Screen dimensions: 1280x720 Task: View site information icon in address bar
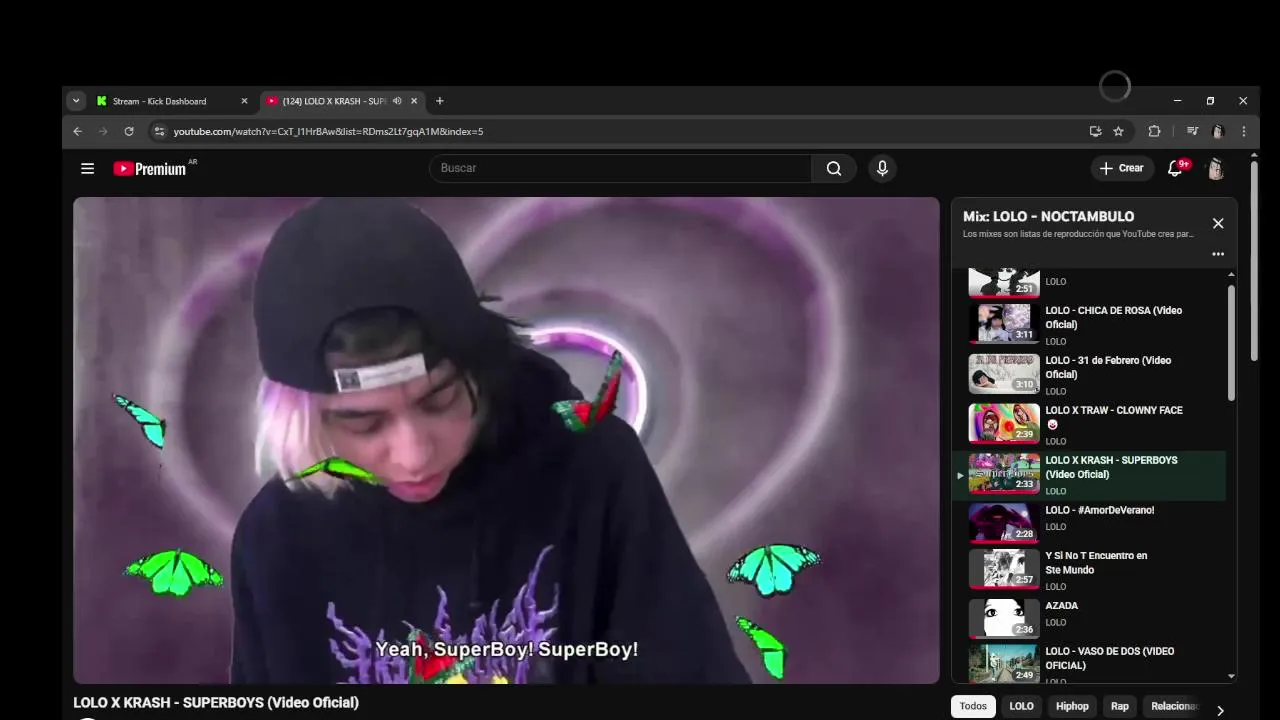tap(158, 131)
